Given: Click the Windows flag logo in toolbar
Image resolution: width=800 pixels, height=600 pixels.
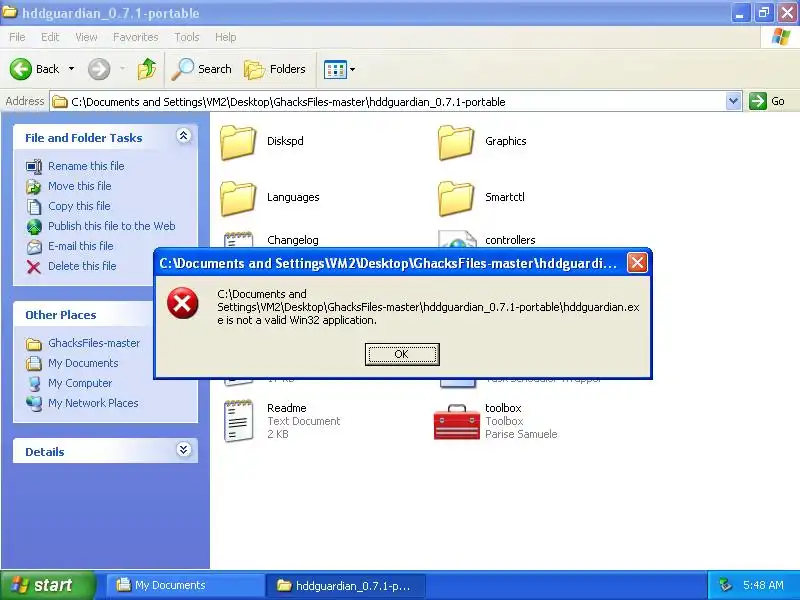Looking at the screenshot, I should [x=781, y=37].
